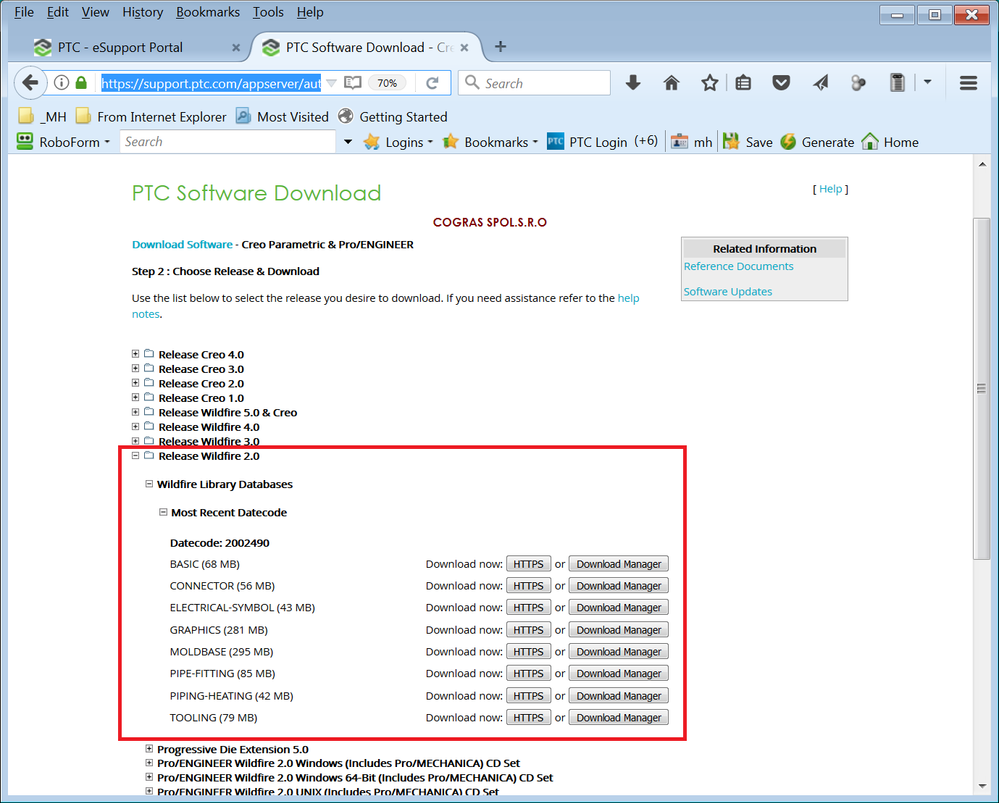Viewport: 999px width, 803px height.
Task: Expand Release Creo 4.0 folder
Action: 135,354
